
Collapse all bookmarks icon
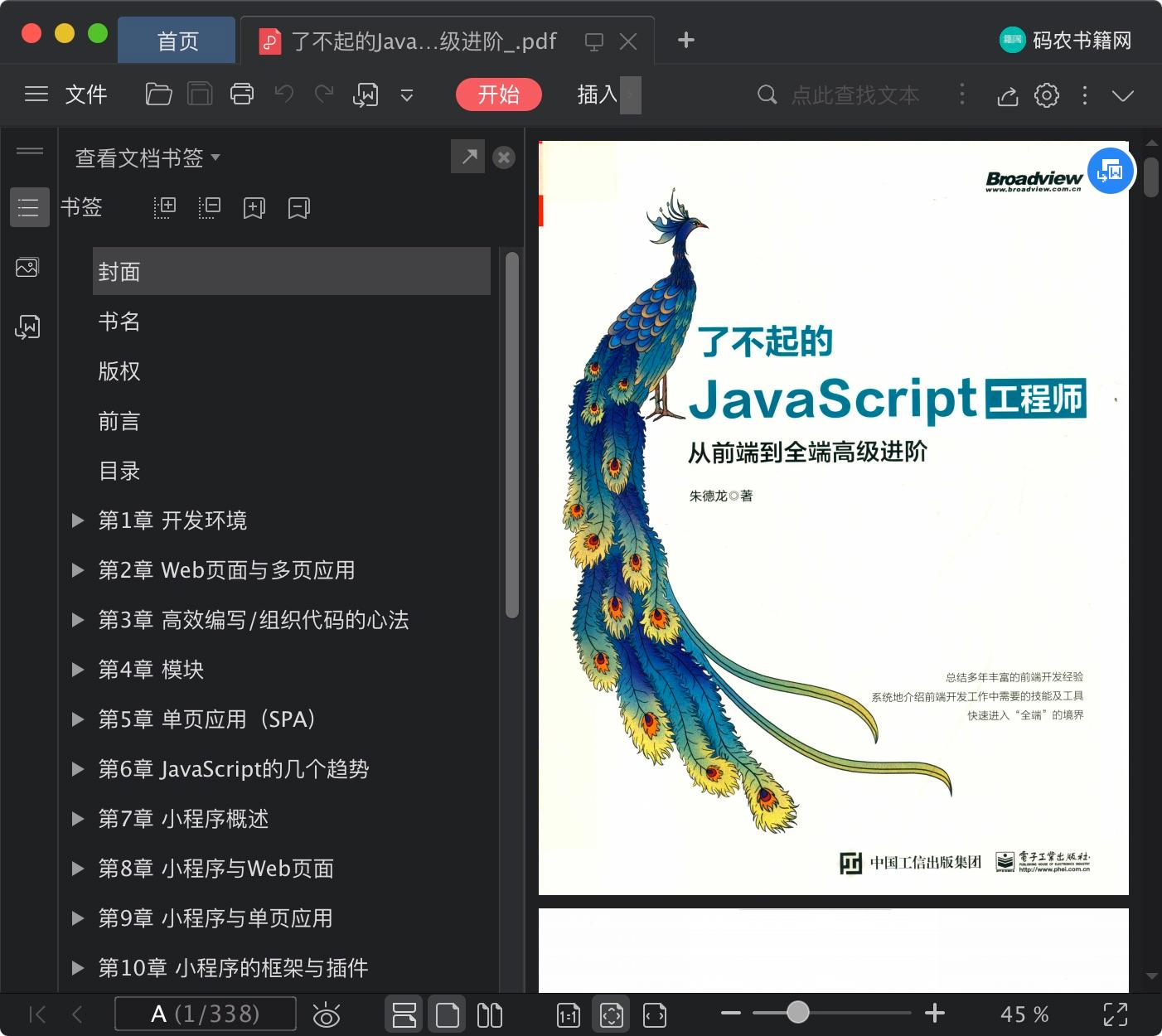click(210, 207)
